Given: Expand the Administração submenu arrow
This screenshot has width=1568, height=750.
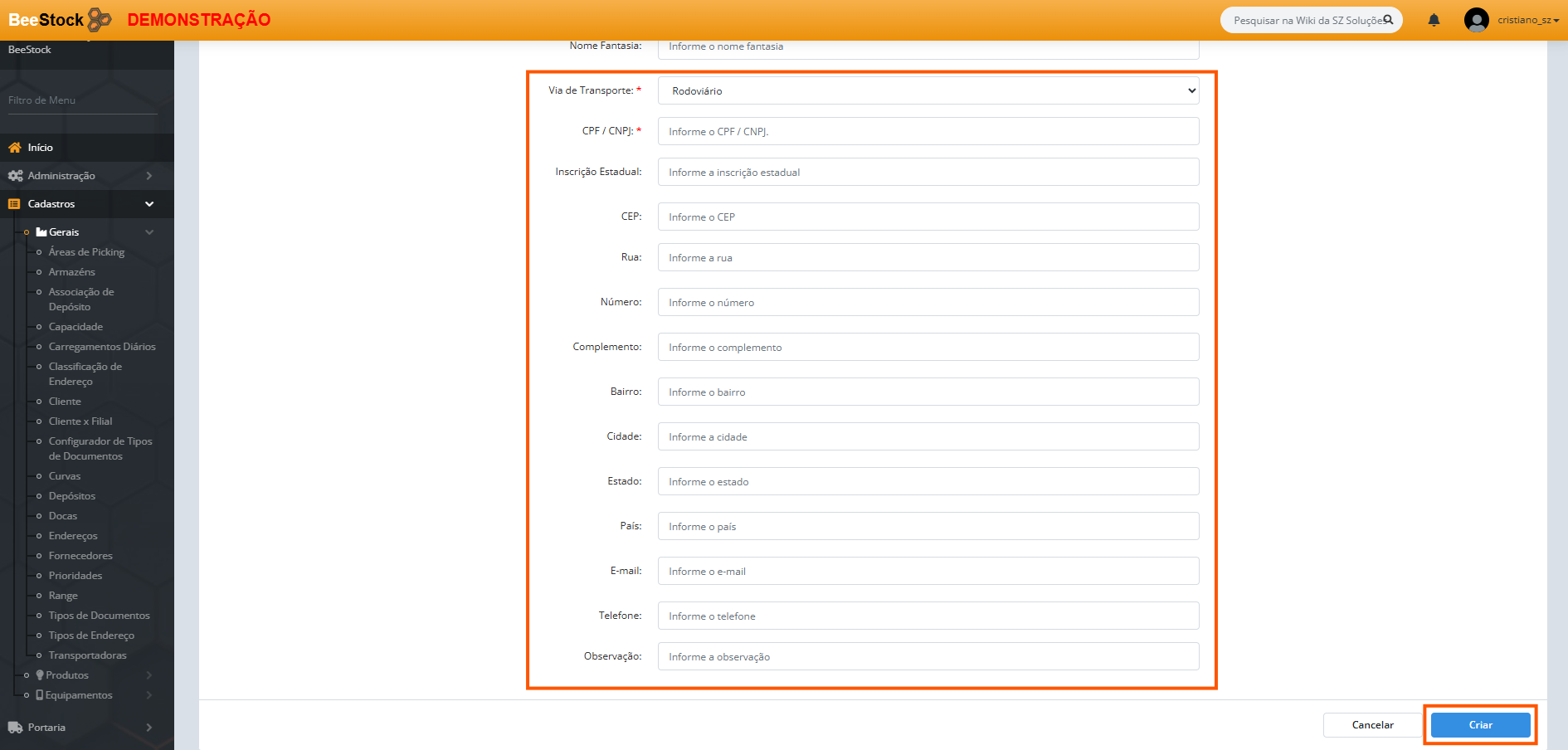Looking at the screenshot, I should coord(149,176).
